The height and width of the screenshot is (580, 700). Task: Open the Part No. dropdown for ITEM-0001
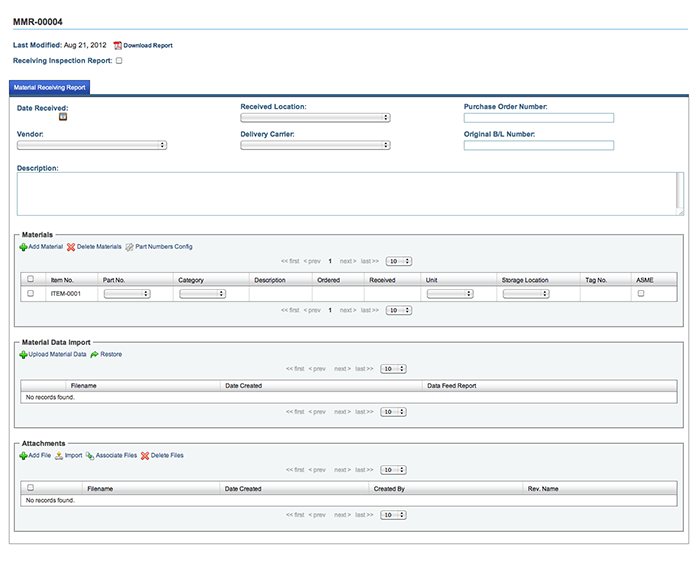(127, 294)
